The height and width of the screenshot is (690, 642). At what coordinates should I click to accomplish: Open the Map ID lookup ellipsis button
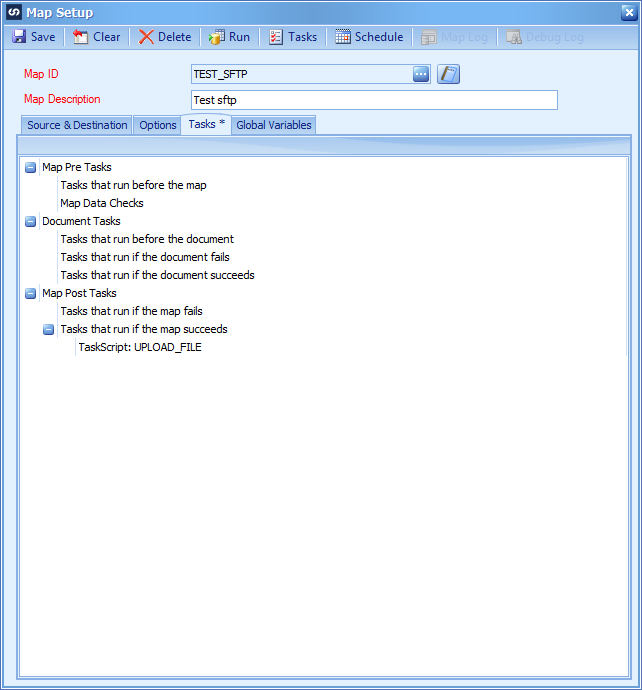coord(421,74)
